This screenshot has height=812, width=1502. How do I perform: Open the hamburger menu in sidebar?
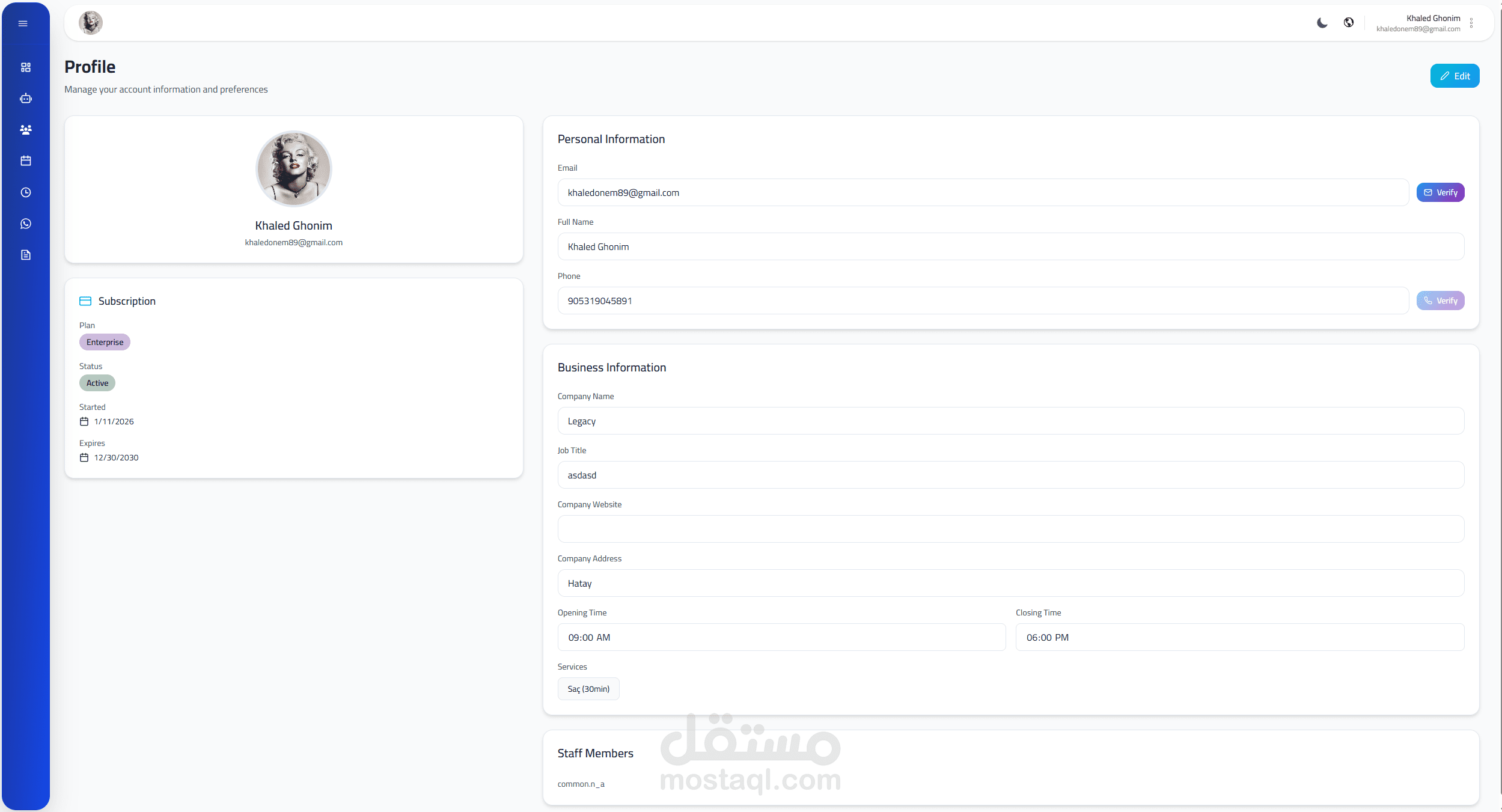[23, 23]
